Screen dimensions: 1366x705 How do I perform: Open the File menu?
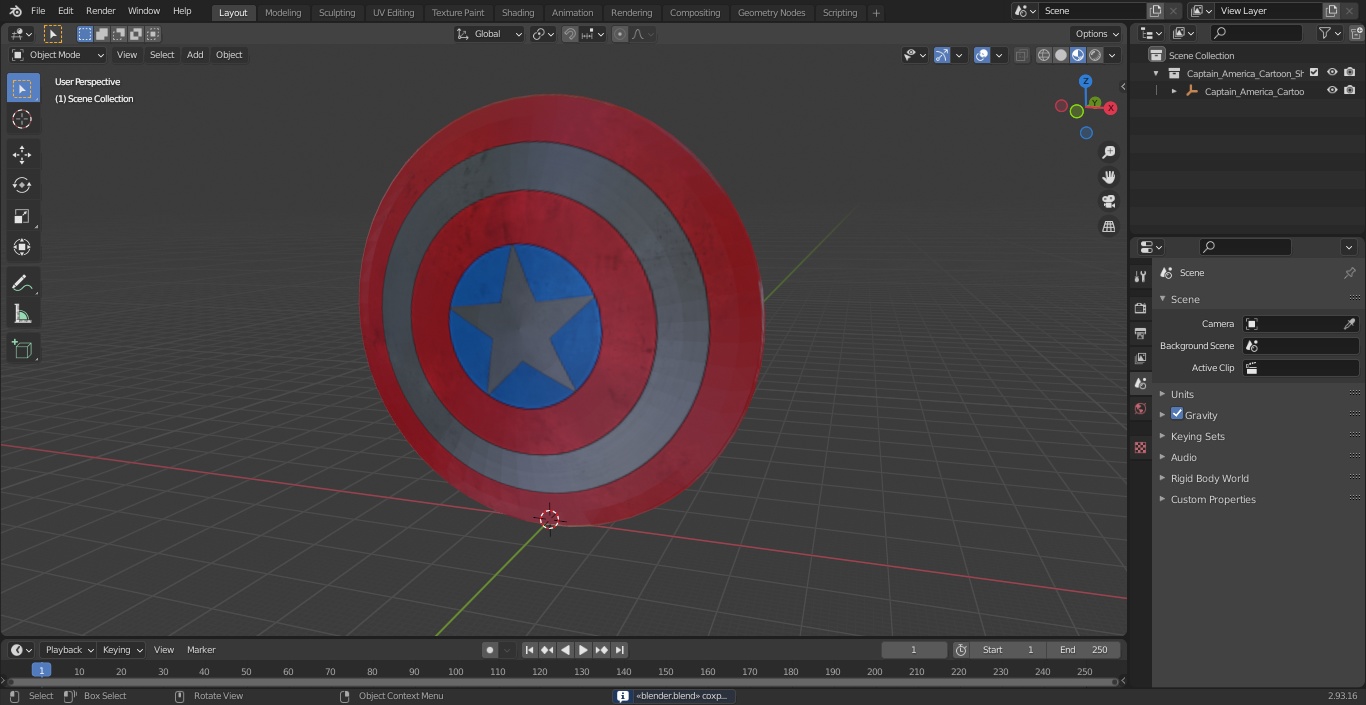click(38, 11)
